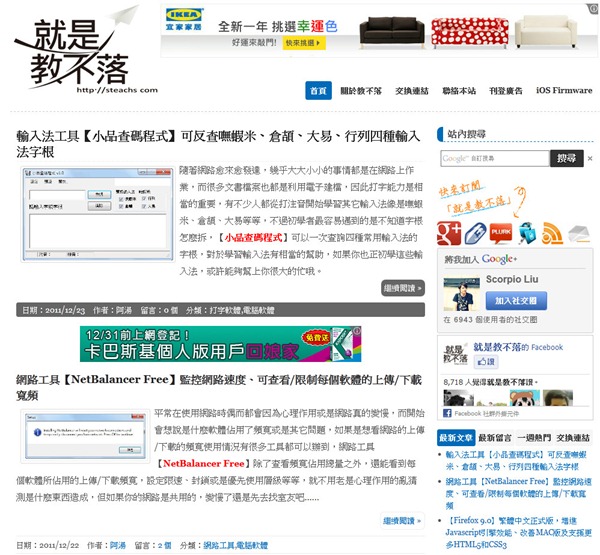Click the 快來挑選 button in IKEA ad
The width and height of the screenshot is (600, 555).
(x=304, y=43)
